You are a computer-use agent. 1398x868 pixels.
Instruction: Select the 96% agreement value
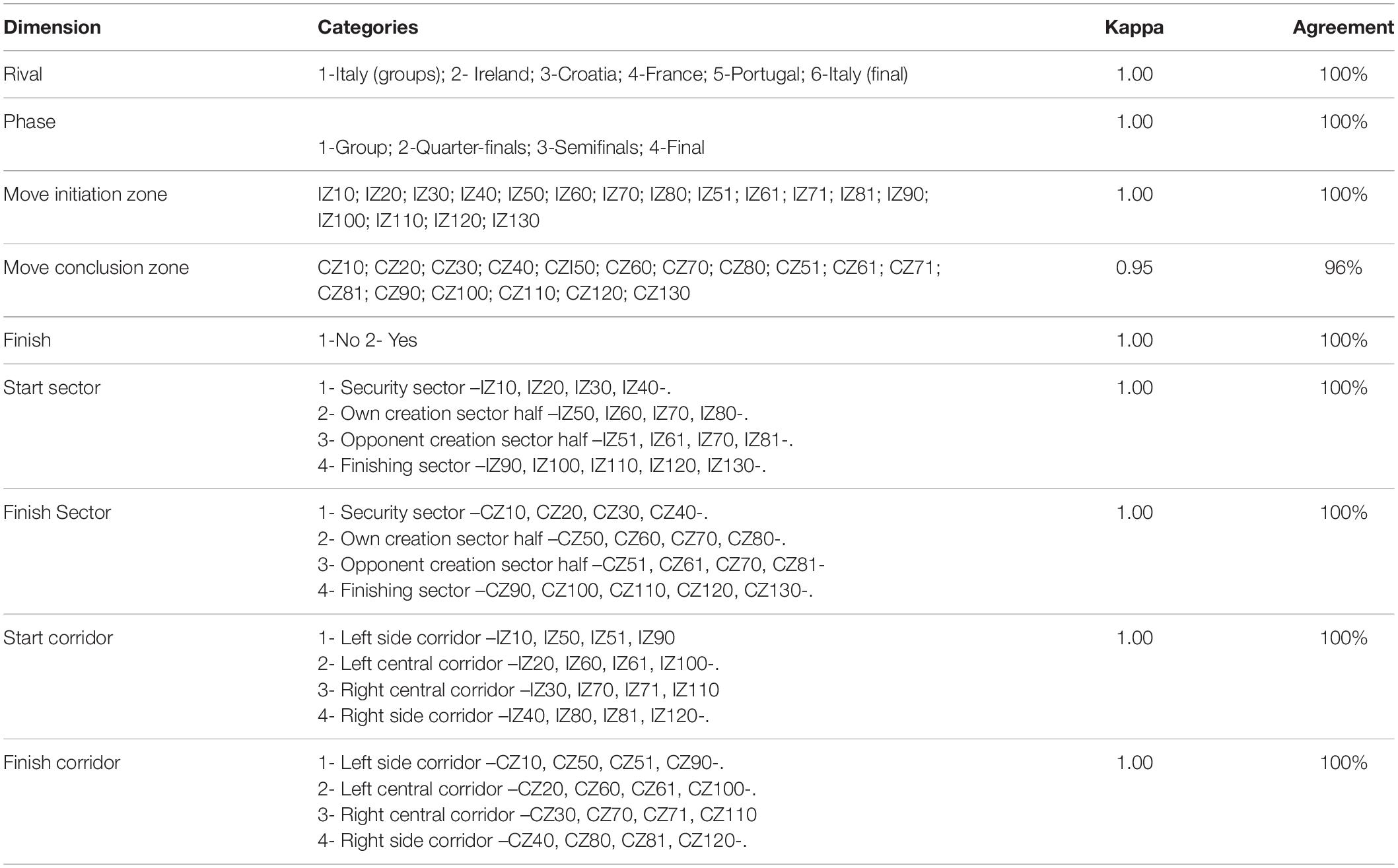click(x=1343, y=267)
